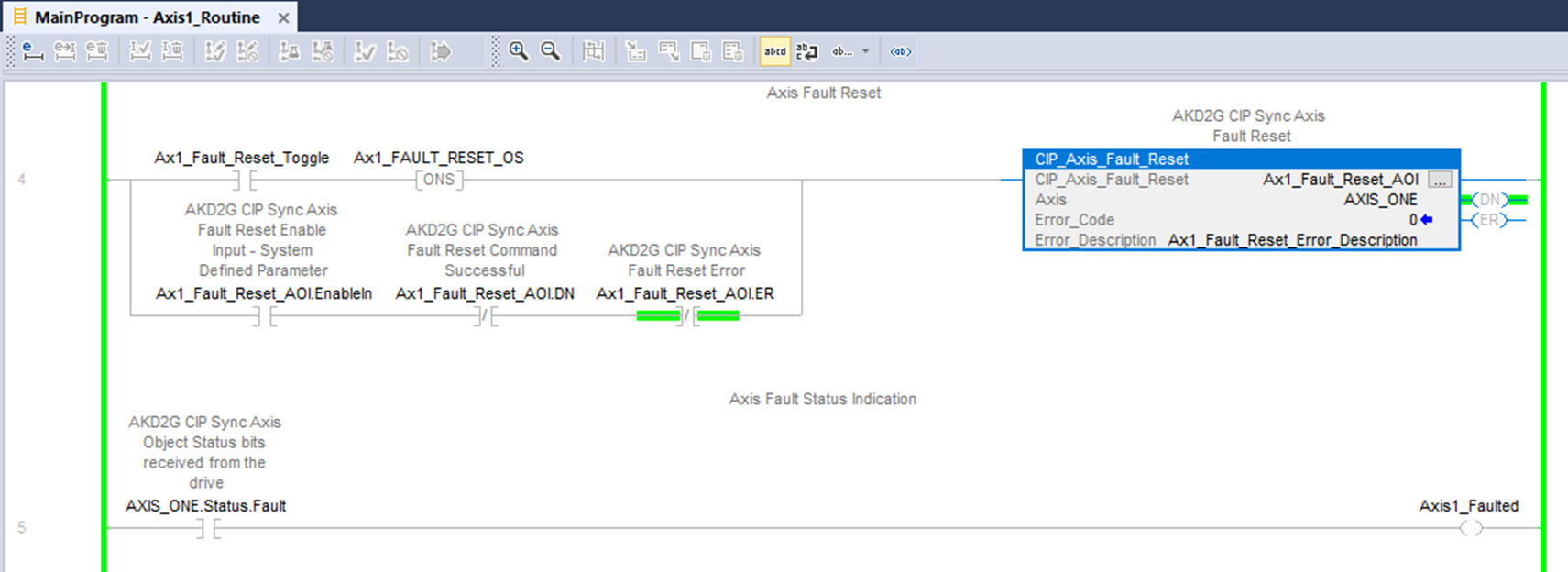
Task: Click the AXIS_ONE parameter value
Action: [x=1380, y=200]
